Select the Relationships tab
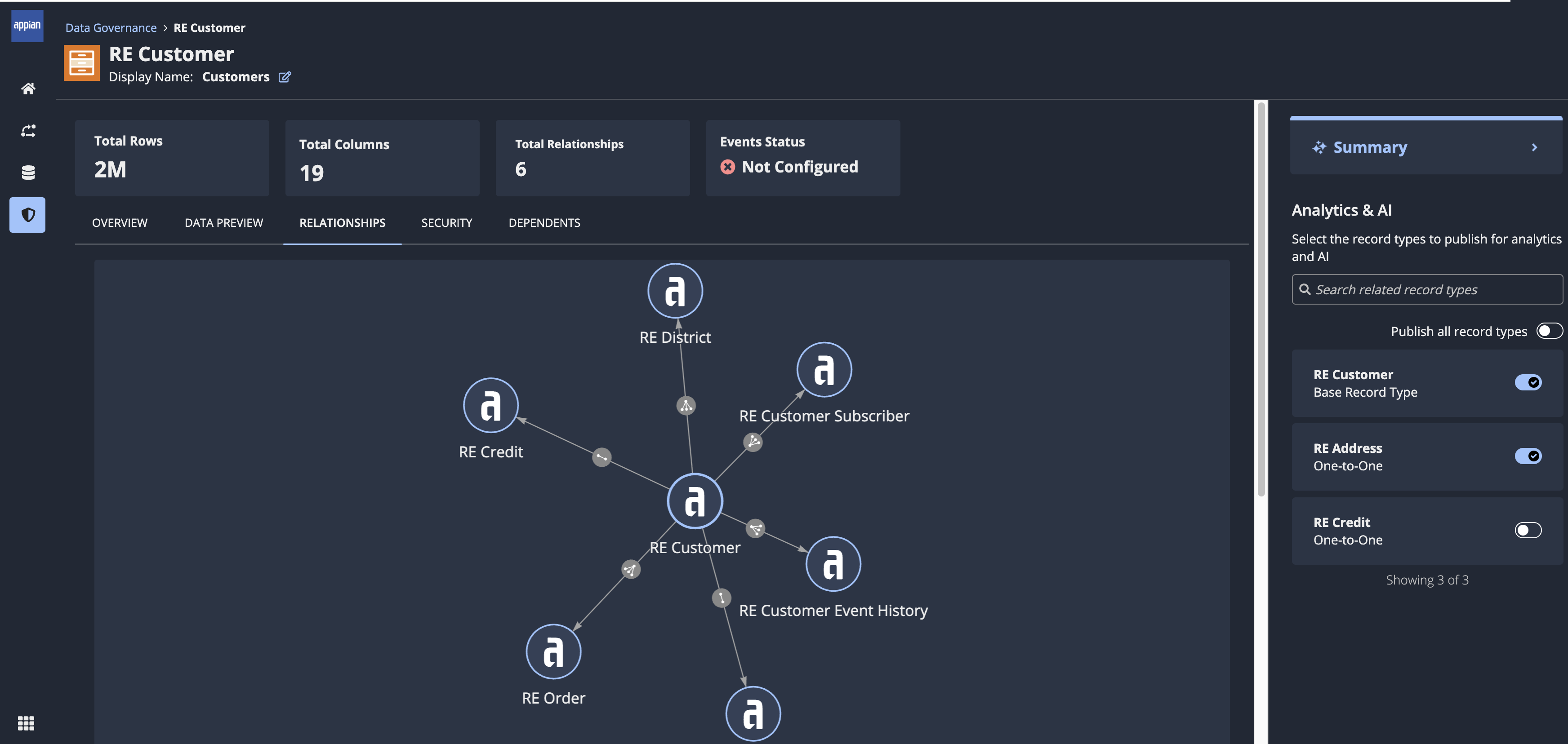The image size is (1568, 744). pyautogui.click(x=342, y=223)
